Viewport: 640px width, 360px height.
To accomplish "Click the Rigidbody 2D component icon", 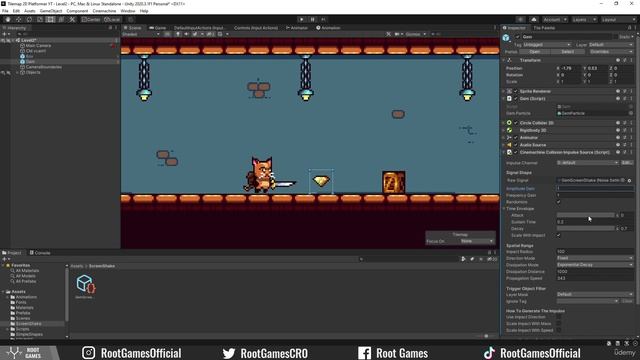I will 509,130.
